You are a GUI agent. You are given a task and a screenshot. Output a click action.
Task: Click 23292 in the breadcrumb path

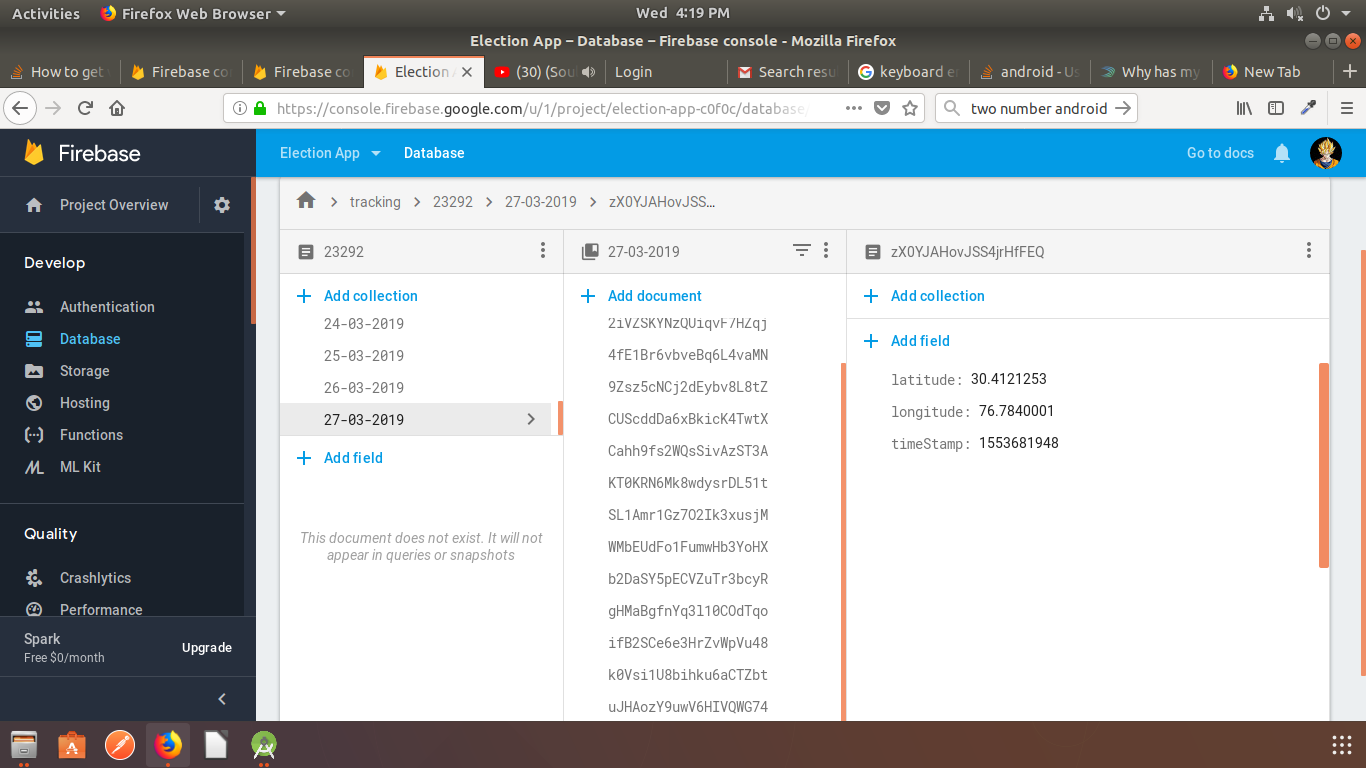[453, 202]
